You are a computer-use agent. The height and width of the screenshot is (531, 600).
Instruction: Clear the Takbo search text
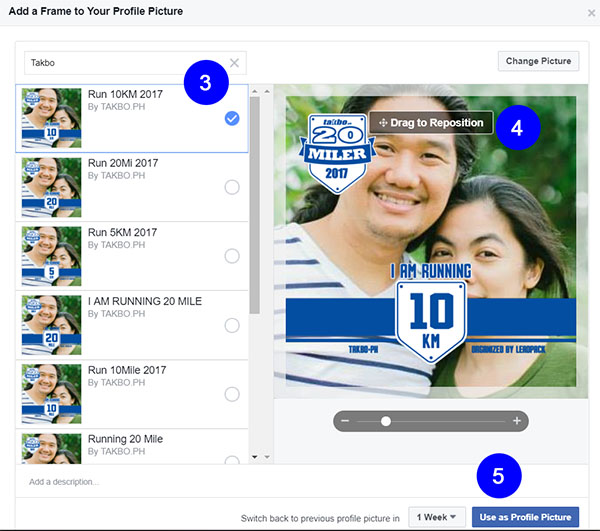(x=234, y=62)
